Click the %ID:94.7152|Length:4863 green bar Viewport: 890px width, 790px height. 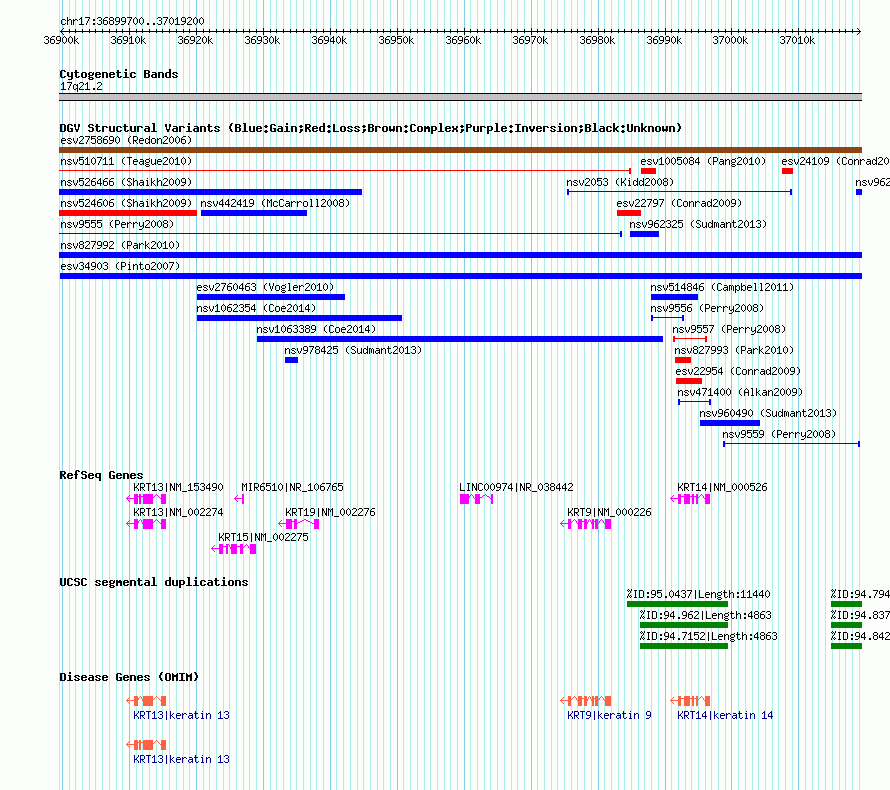[684, 646]
